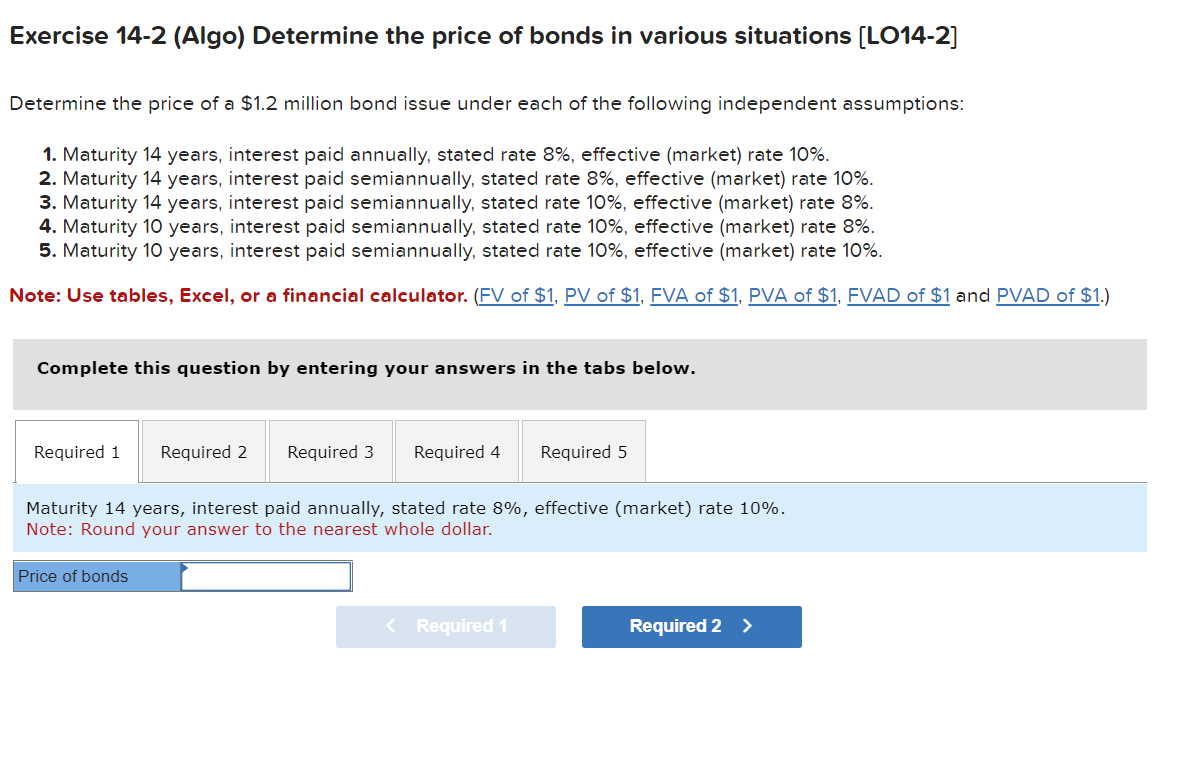Open the FVAD of $1 table link

[x=898, y=295]
